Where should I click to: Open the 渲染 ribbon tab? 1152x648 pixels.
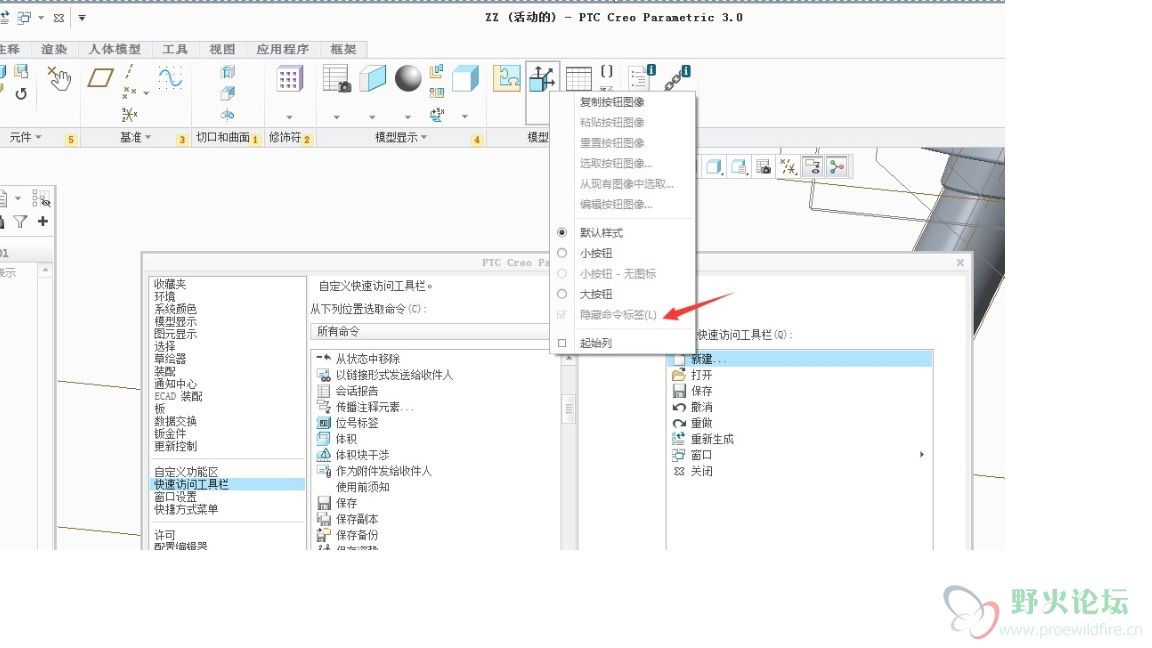pos(54,49)
